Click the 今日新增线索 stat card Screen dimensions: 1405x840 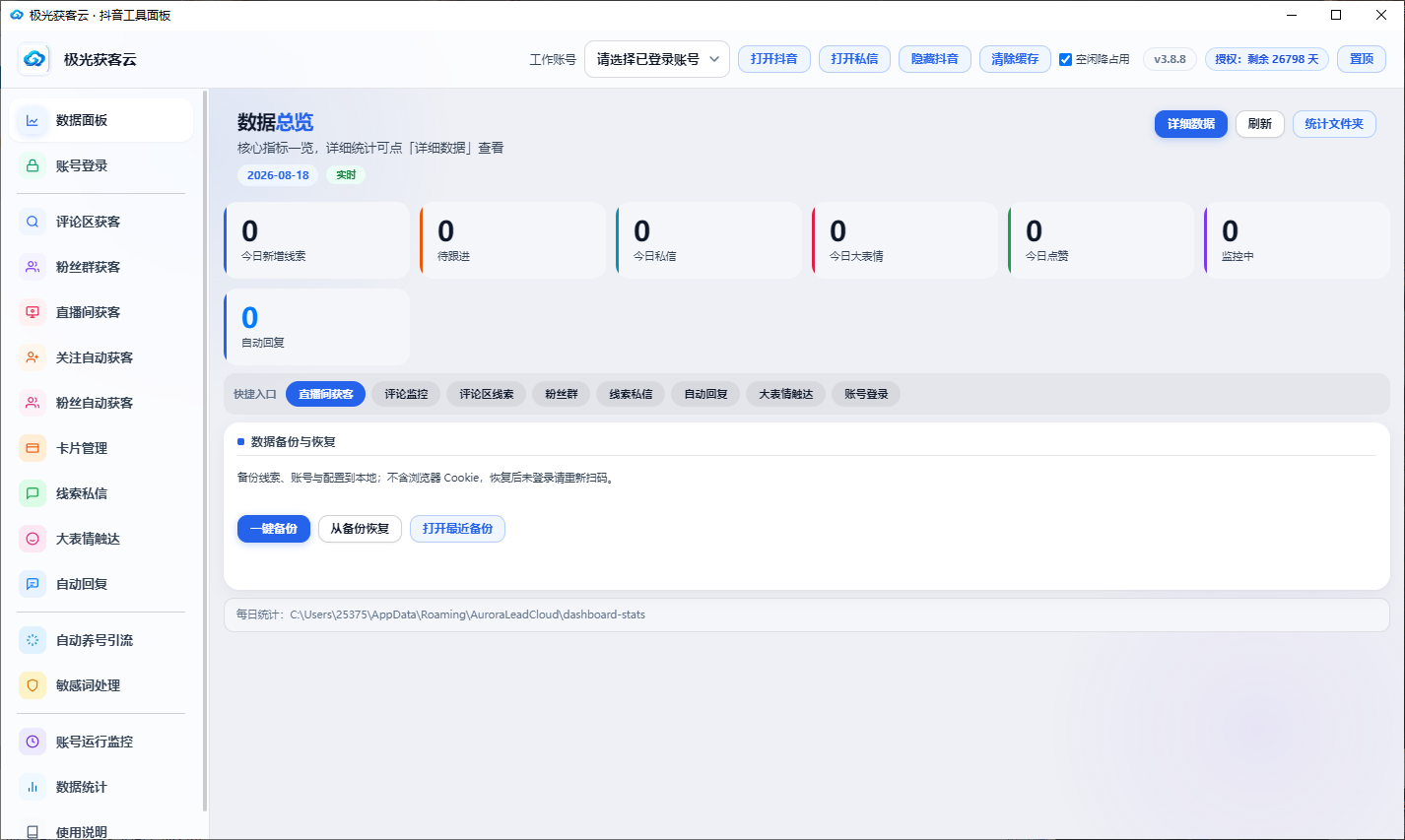click(x=317, y=240)
